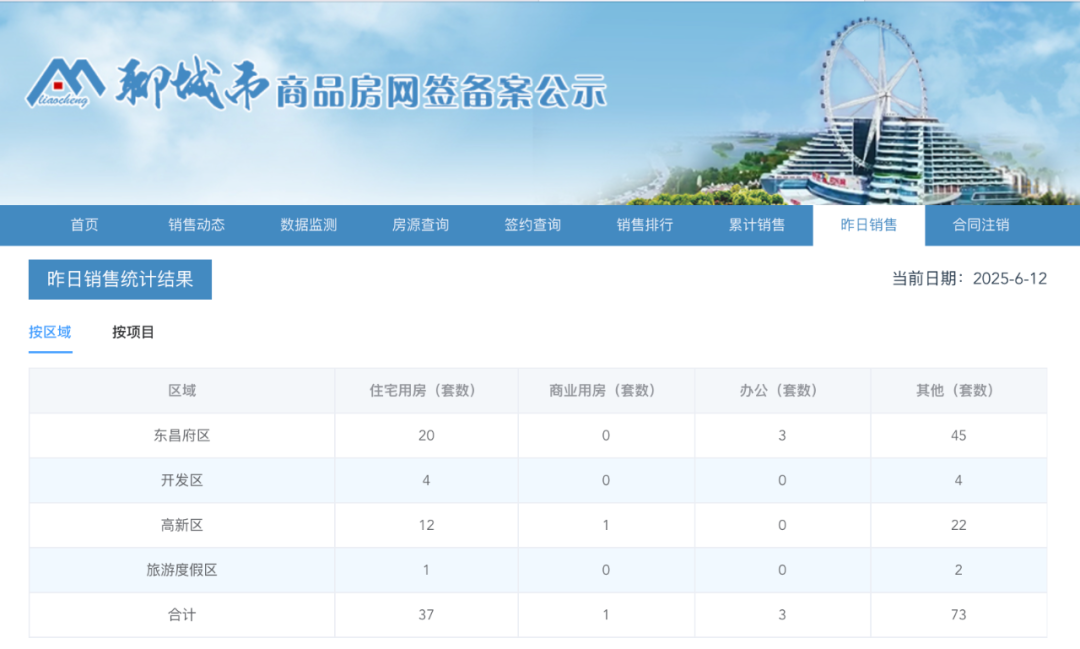Click the 高新区 row label
This screenshot has height=649, width=1080.
pyautogui.click(x=182, y=524)
